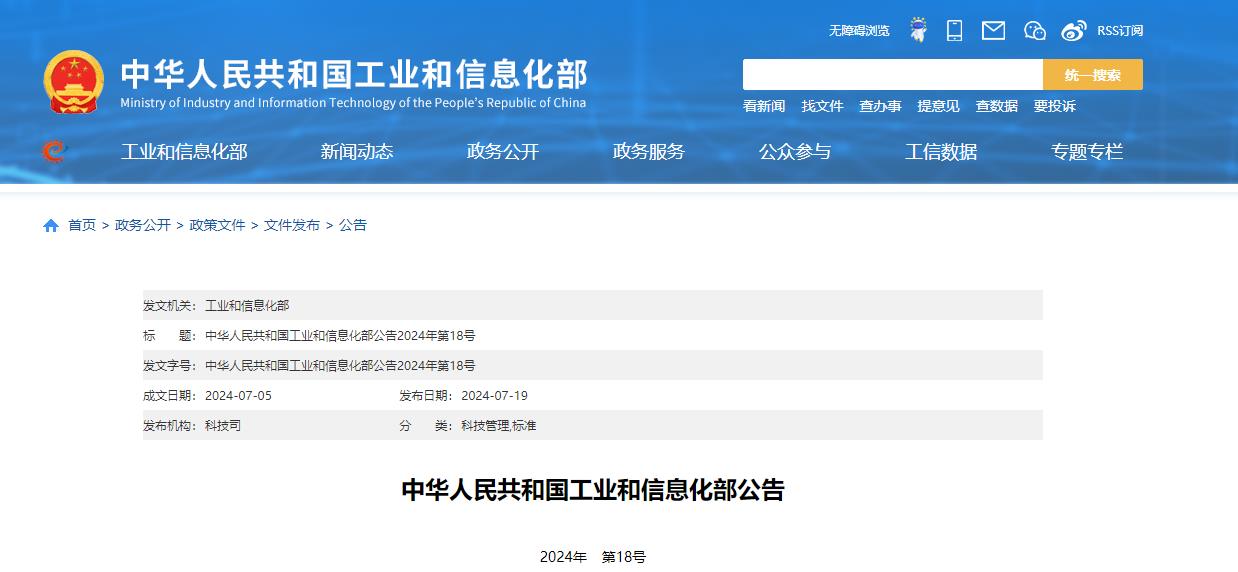Click the national emblem logo

[x=74, y=82]
